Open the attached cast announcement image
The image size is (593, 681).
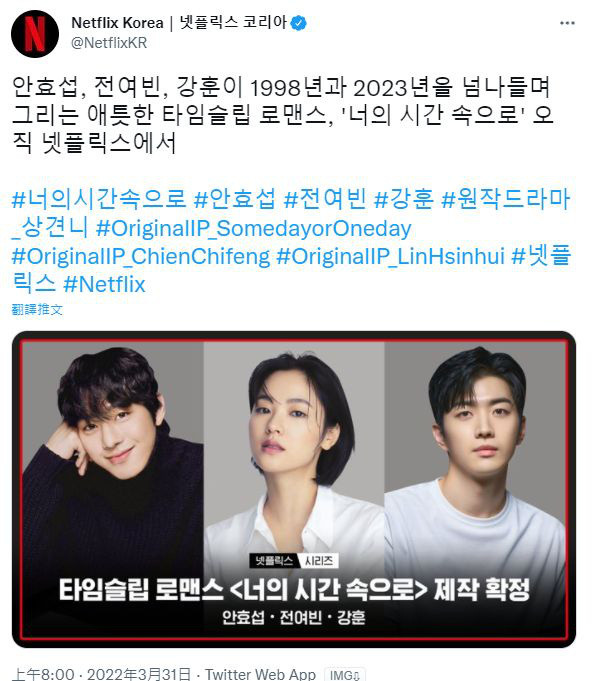[294, 489]
